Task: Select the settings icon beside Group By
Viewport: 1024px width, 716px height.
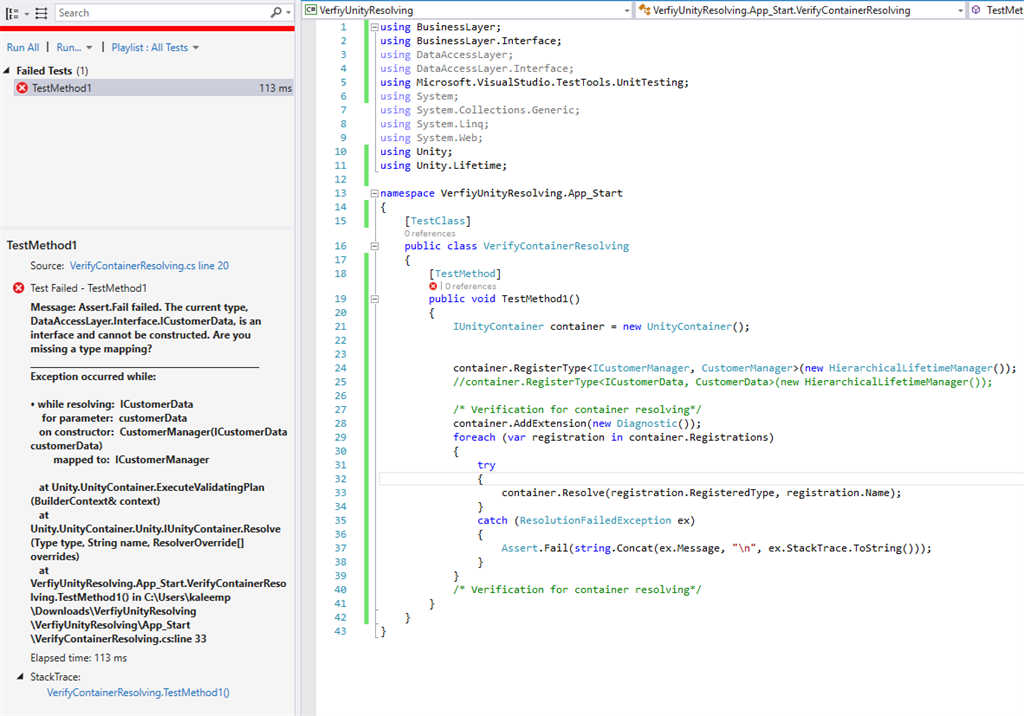Action: click(x=41, y=12)
